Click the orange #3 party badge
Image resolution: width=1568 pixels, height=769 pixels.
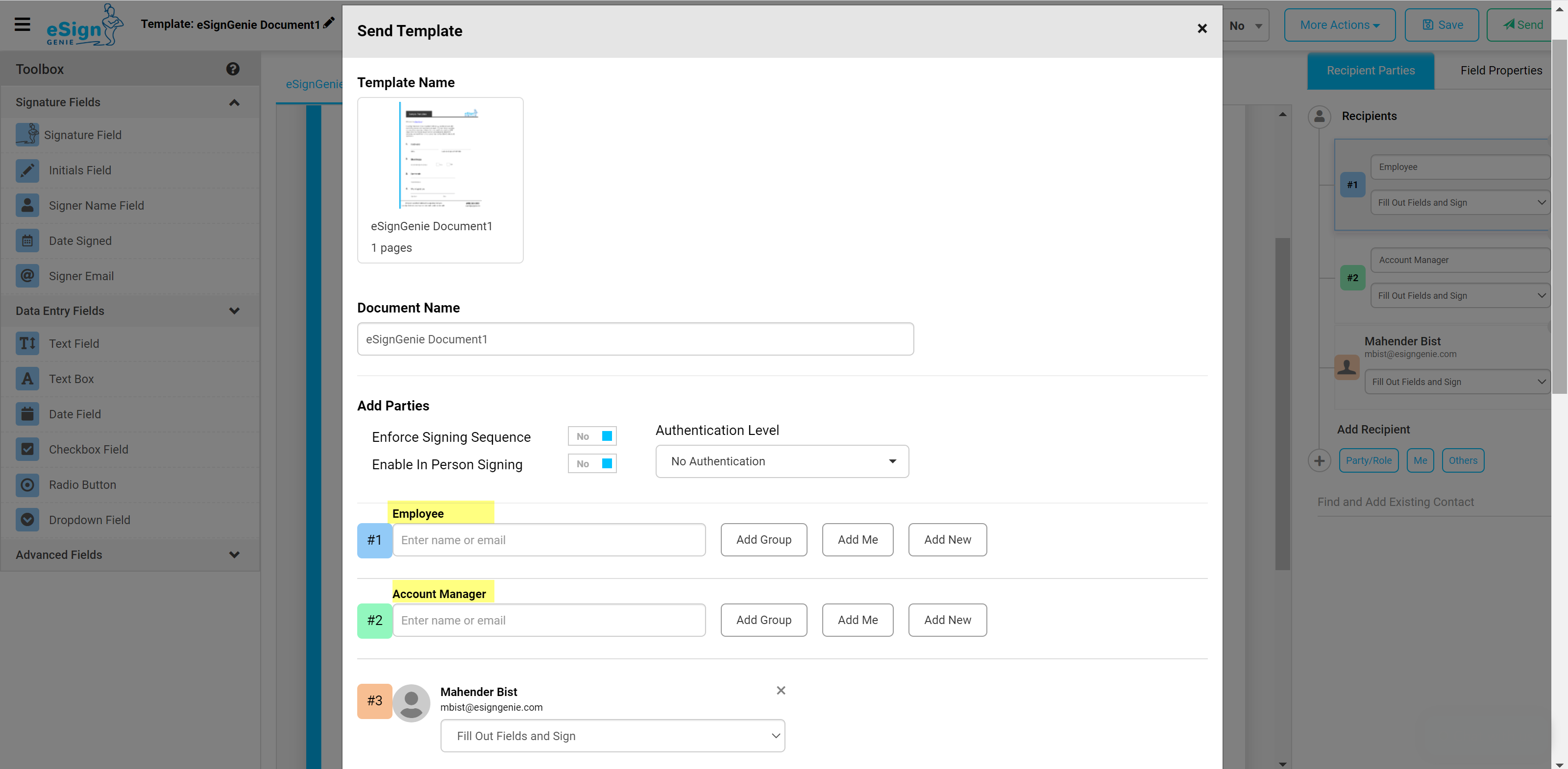click(x=374, y=701)
